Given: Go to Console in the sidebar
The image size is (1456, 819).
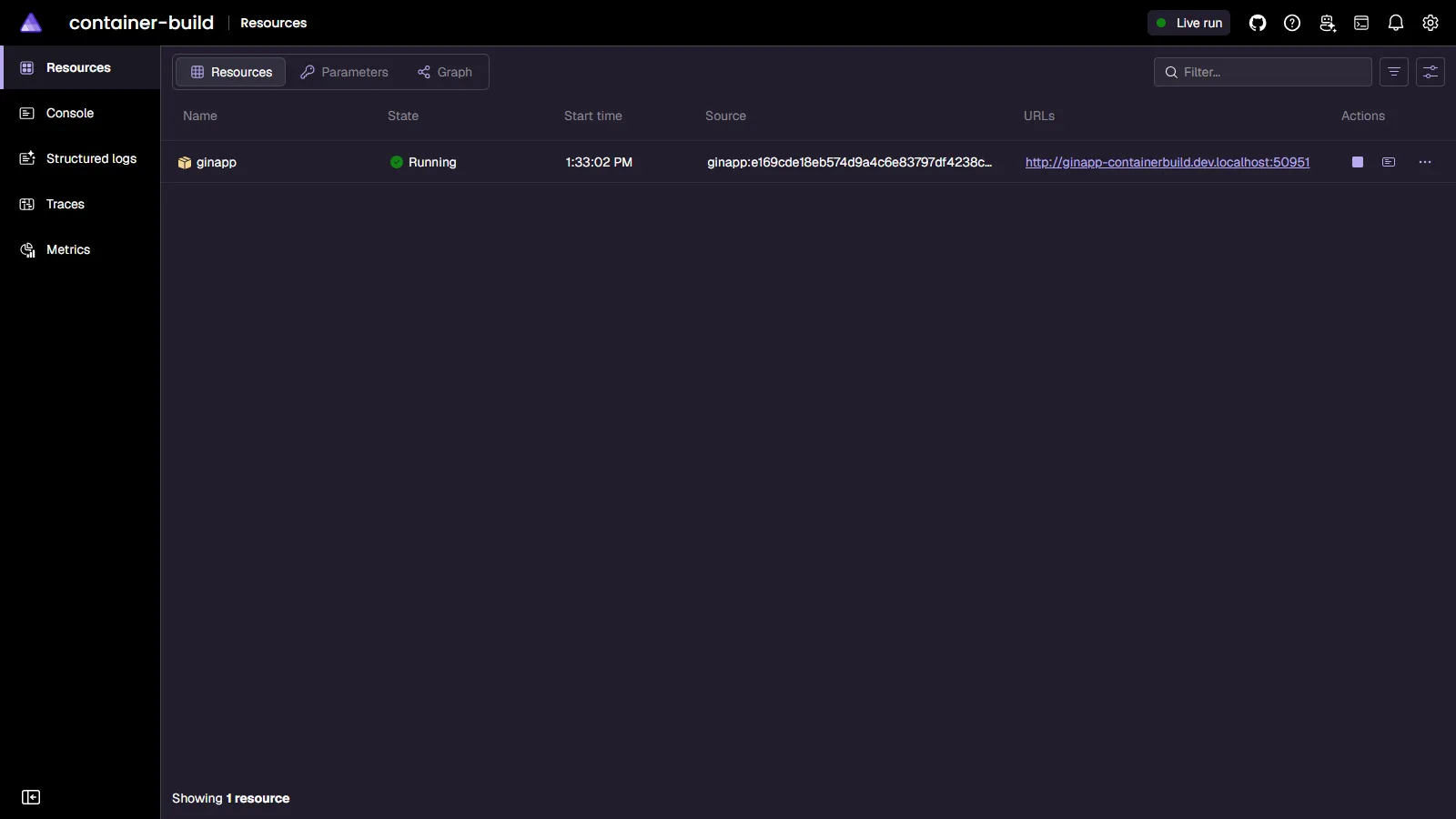Looking at the screenshot, I should tap(80, 113).
